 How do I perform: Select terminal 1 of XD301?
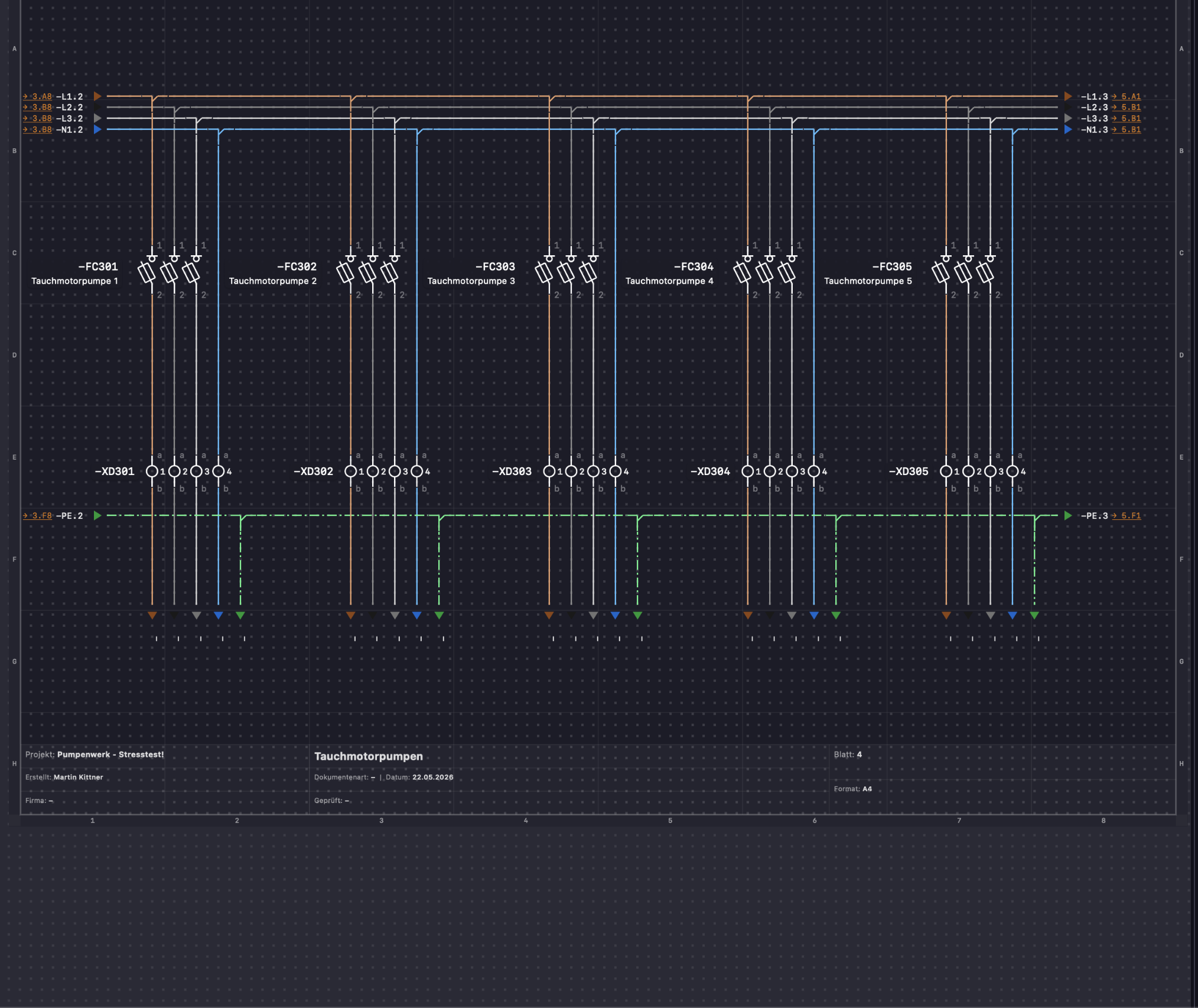coord(152,471)
